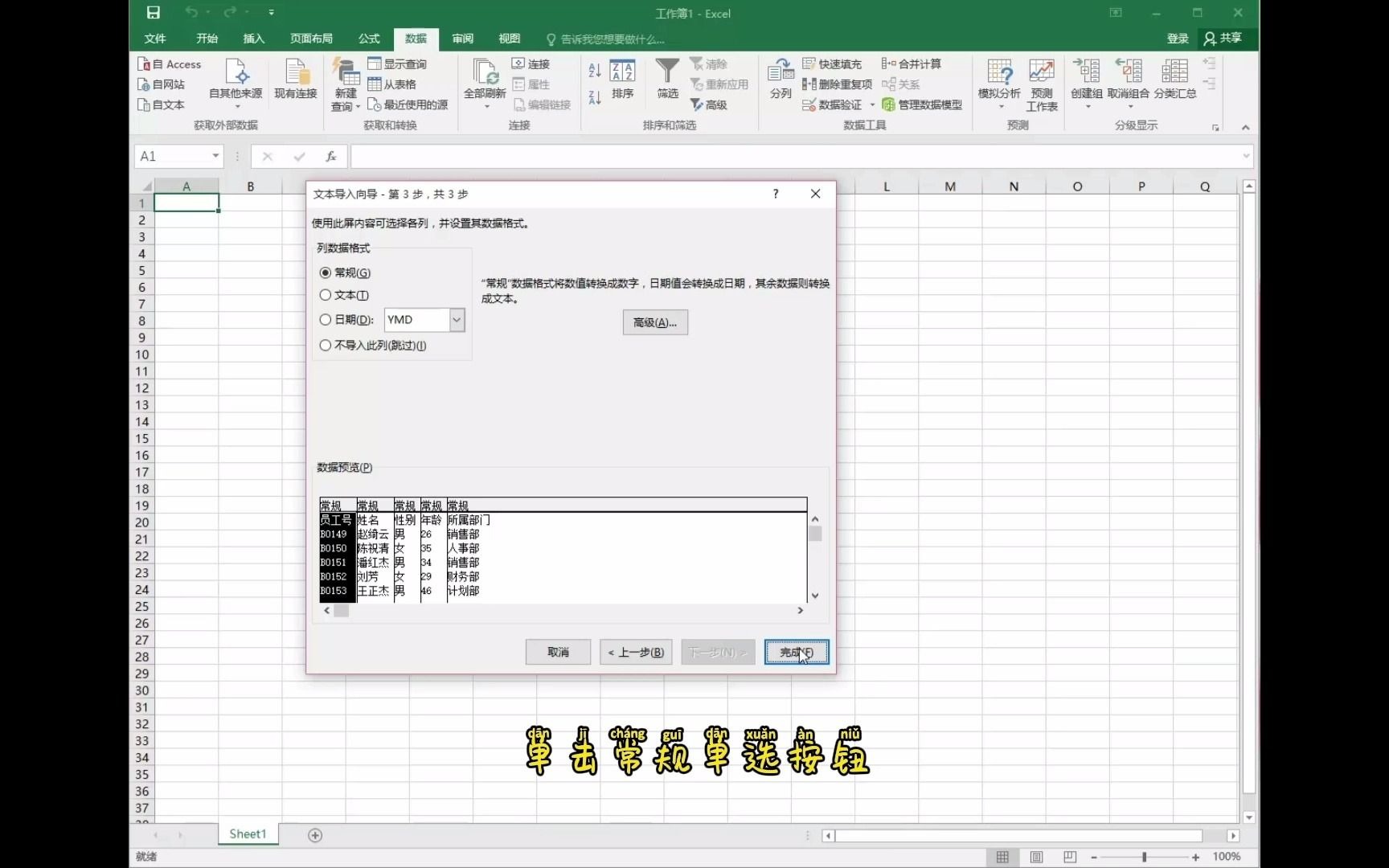Expand From Other Sources (自其他来源) dropdown
Image resolution: width=1389 pixels, height=868 pixels.
pyautogui.click(x=237, y=107)
